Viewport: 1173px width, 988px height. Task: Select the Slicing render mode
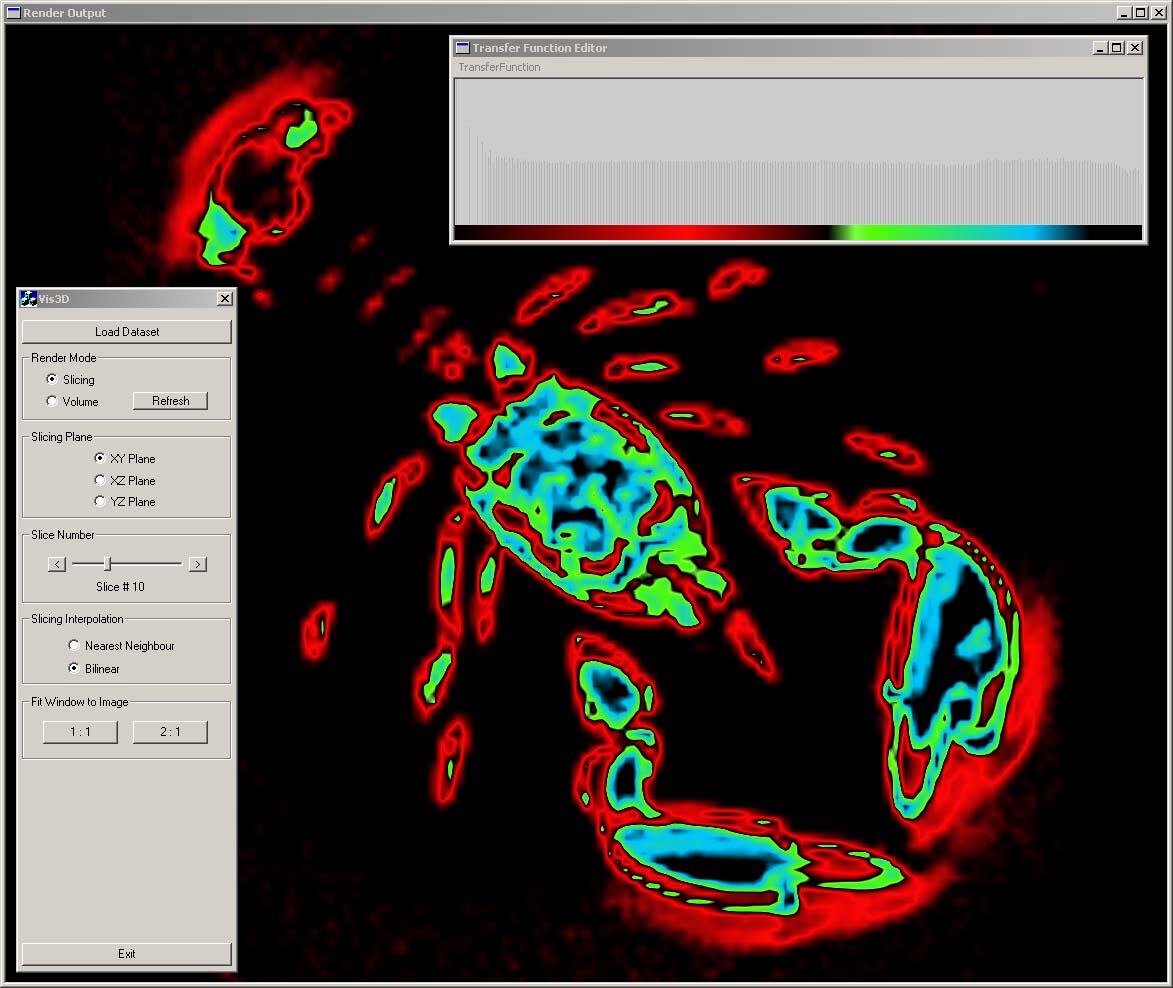(x=53, y=379)
